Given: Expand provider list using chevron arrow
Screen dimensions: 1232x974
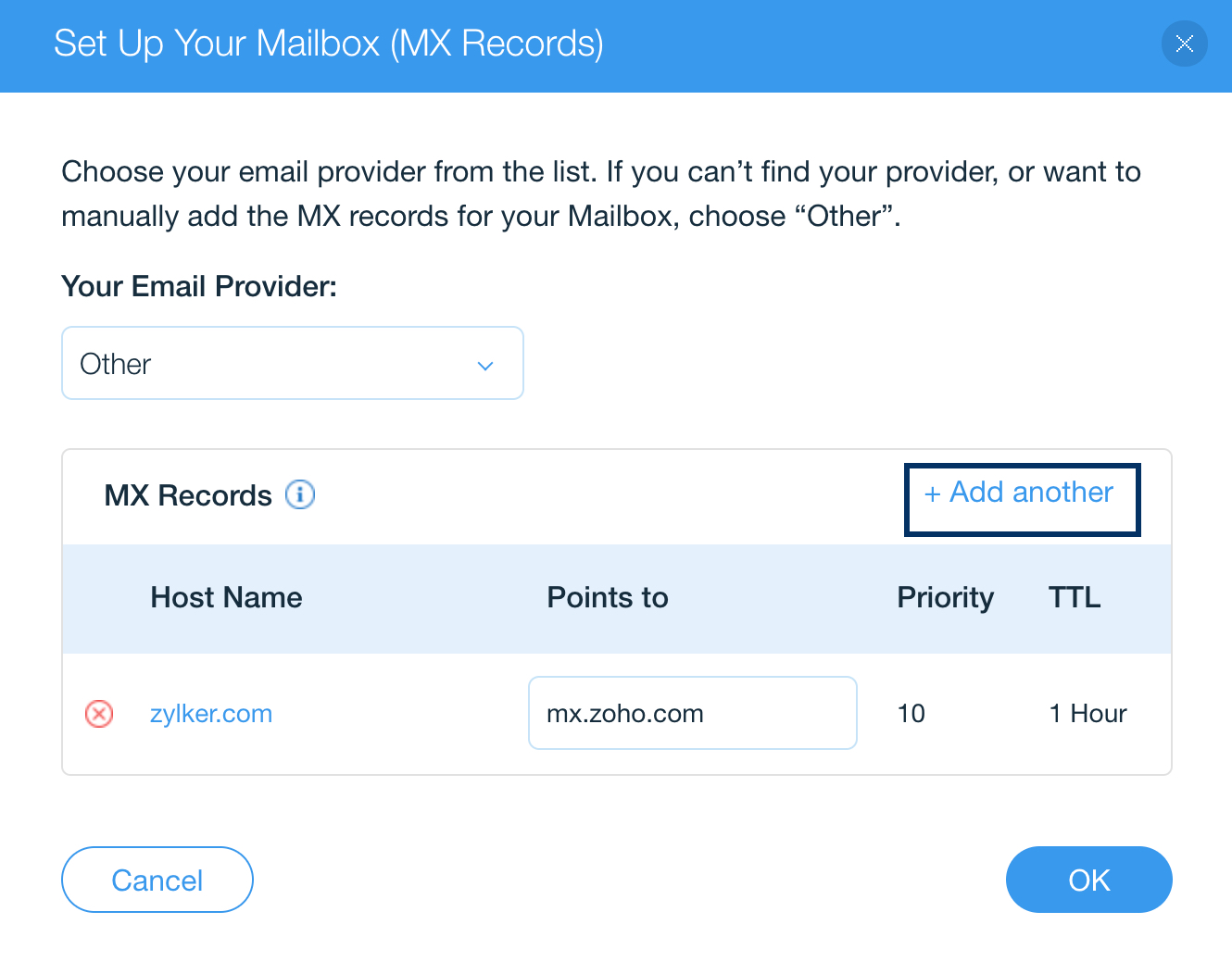Looking at the screenshot, I should pos(485,366).
